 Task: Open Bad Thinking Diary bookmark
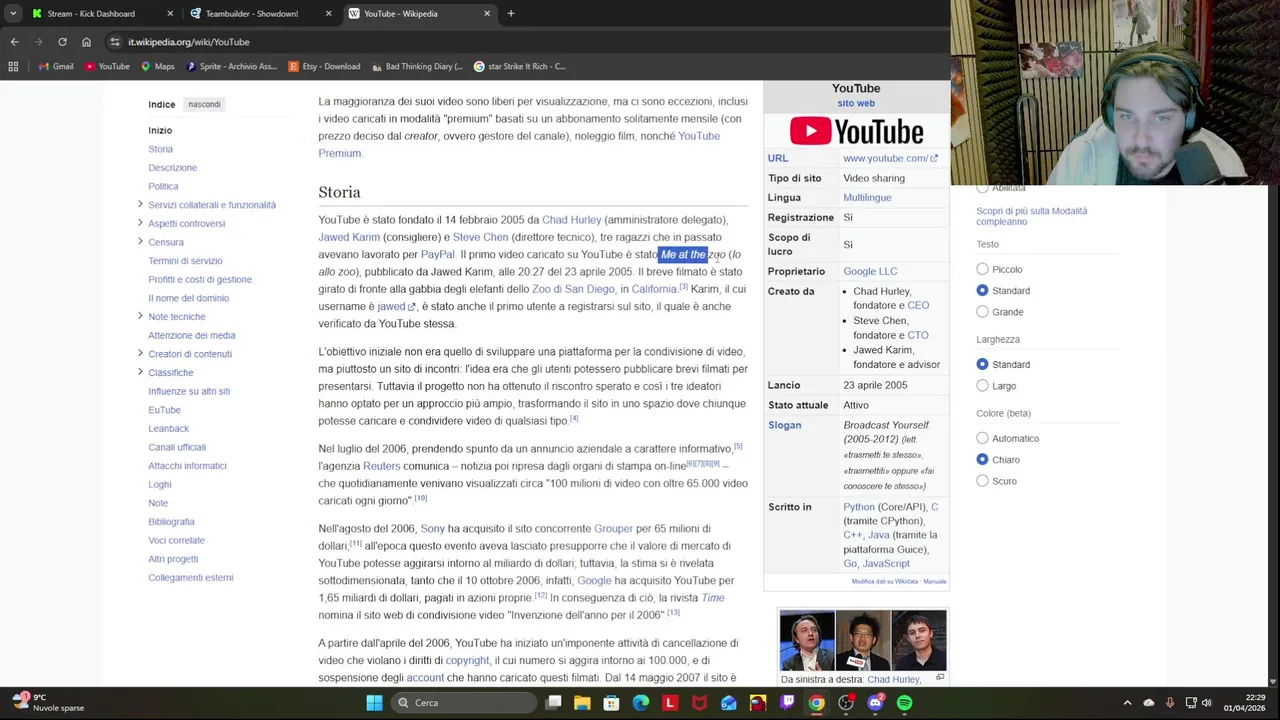(x=417, y=67)
